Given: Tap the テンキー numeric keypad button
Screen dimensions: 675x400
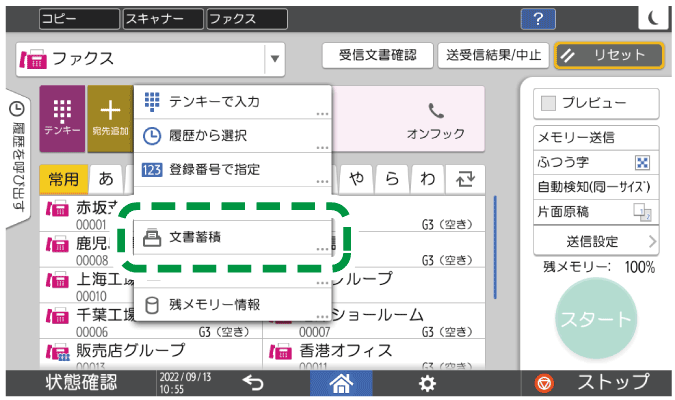Looking at the screenshot, I should pyautogui.click(x=62, y=118).
